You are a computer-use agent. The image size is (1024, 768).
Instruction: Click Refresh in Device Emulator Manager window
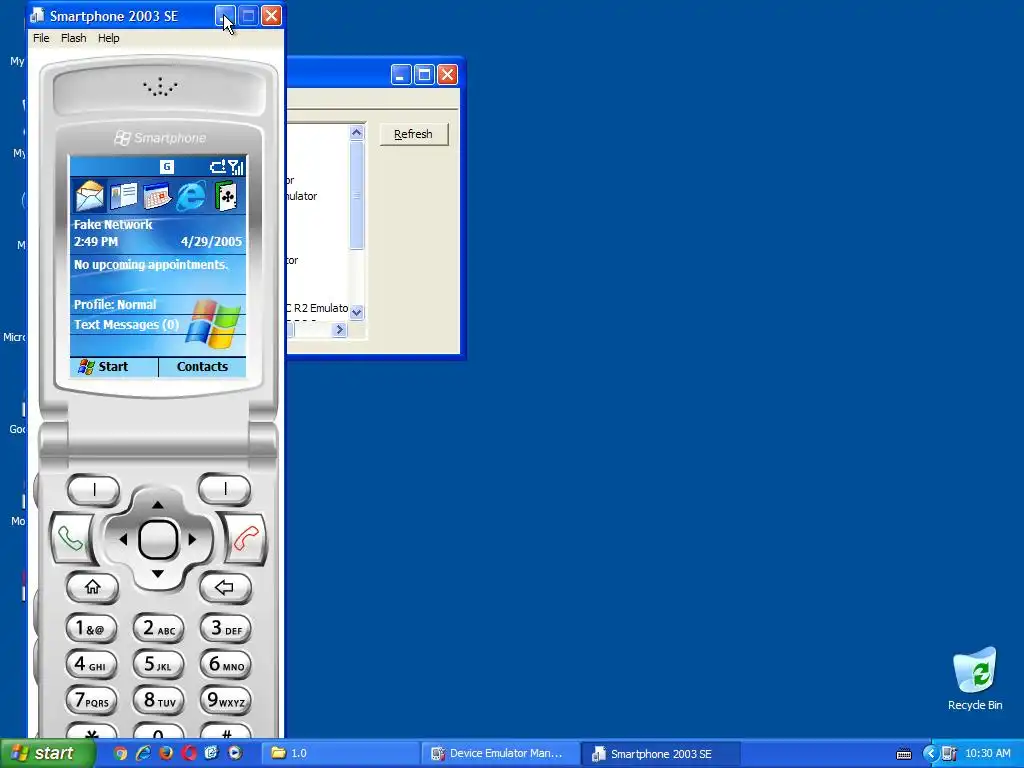tap(414, 134)
